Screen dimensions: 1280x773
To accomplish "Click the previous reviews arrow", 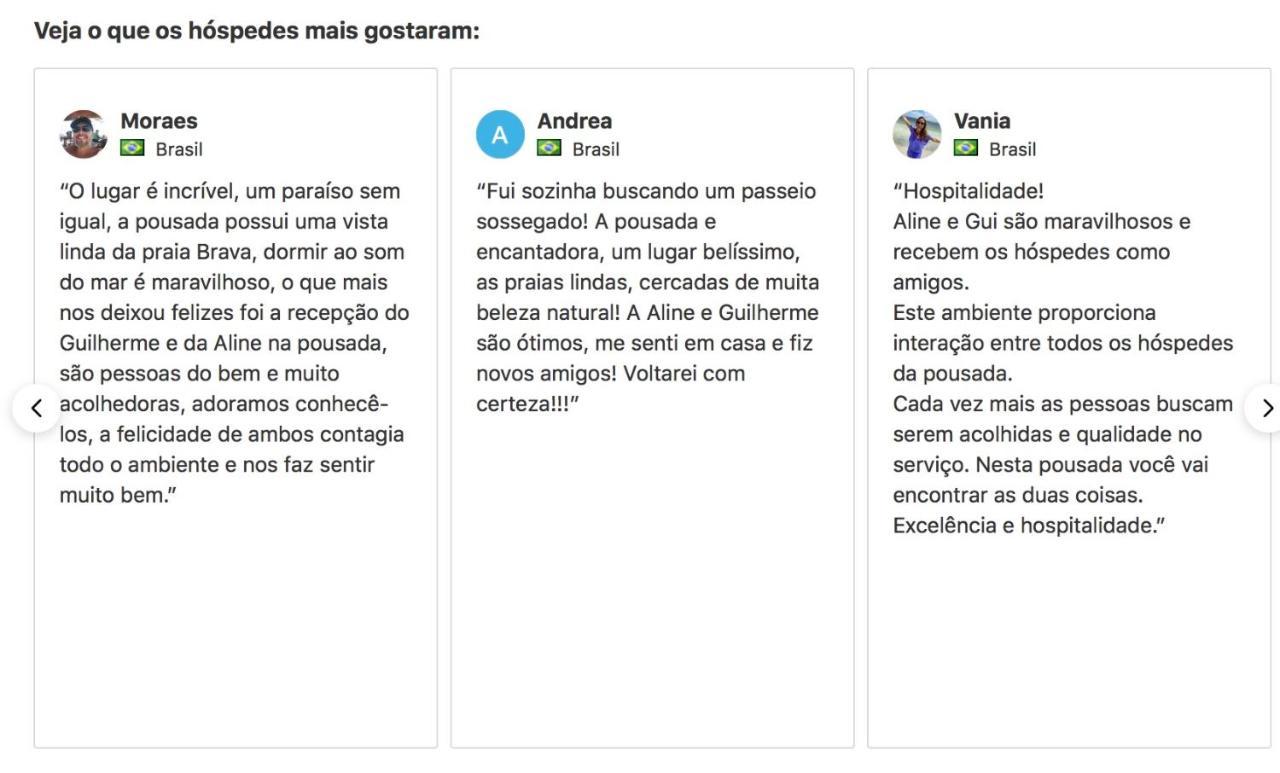I will [x=37, y=408].
